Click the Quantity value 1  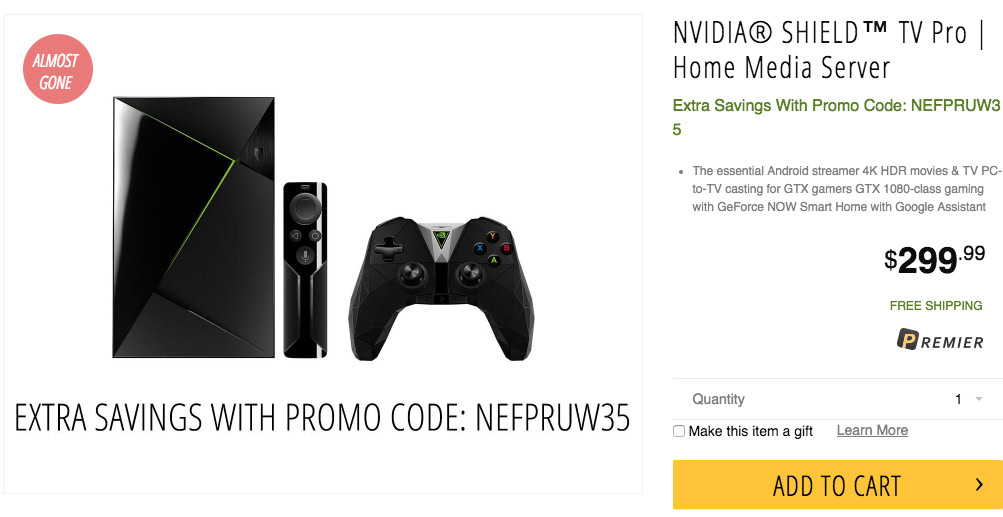point(958,399)
